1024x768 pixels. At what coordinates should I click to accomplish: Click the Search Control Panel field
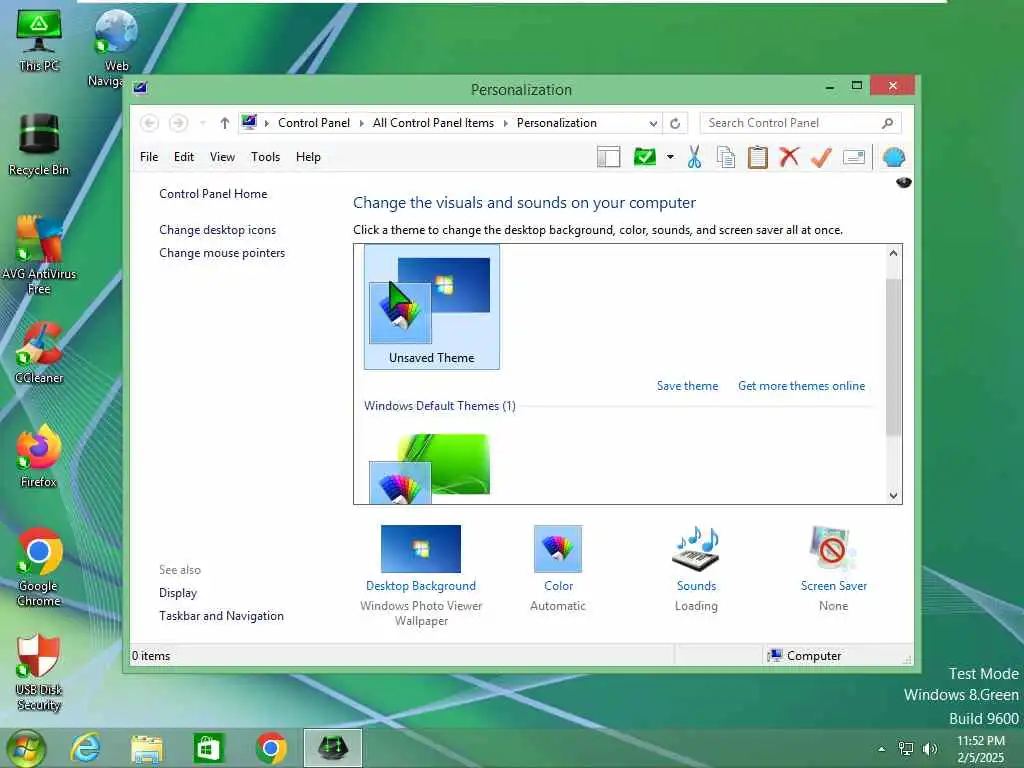pyautogui.click(x=801, y=123)
